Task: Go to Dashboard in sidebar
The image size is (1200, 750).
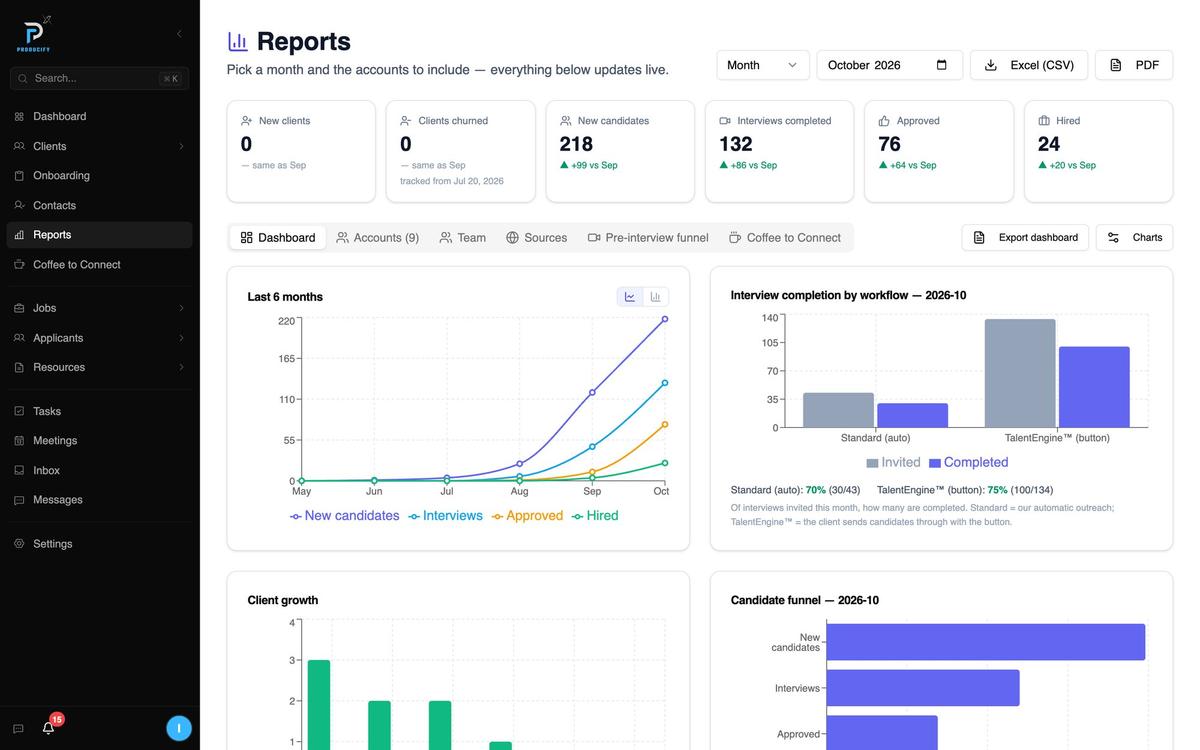Action: [x=100, y=116]
